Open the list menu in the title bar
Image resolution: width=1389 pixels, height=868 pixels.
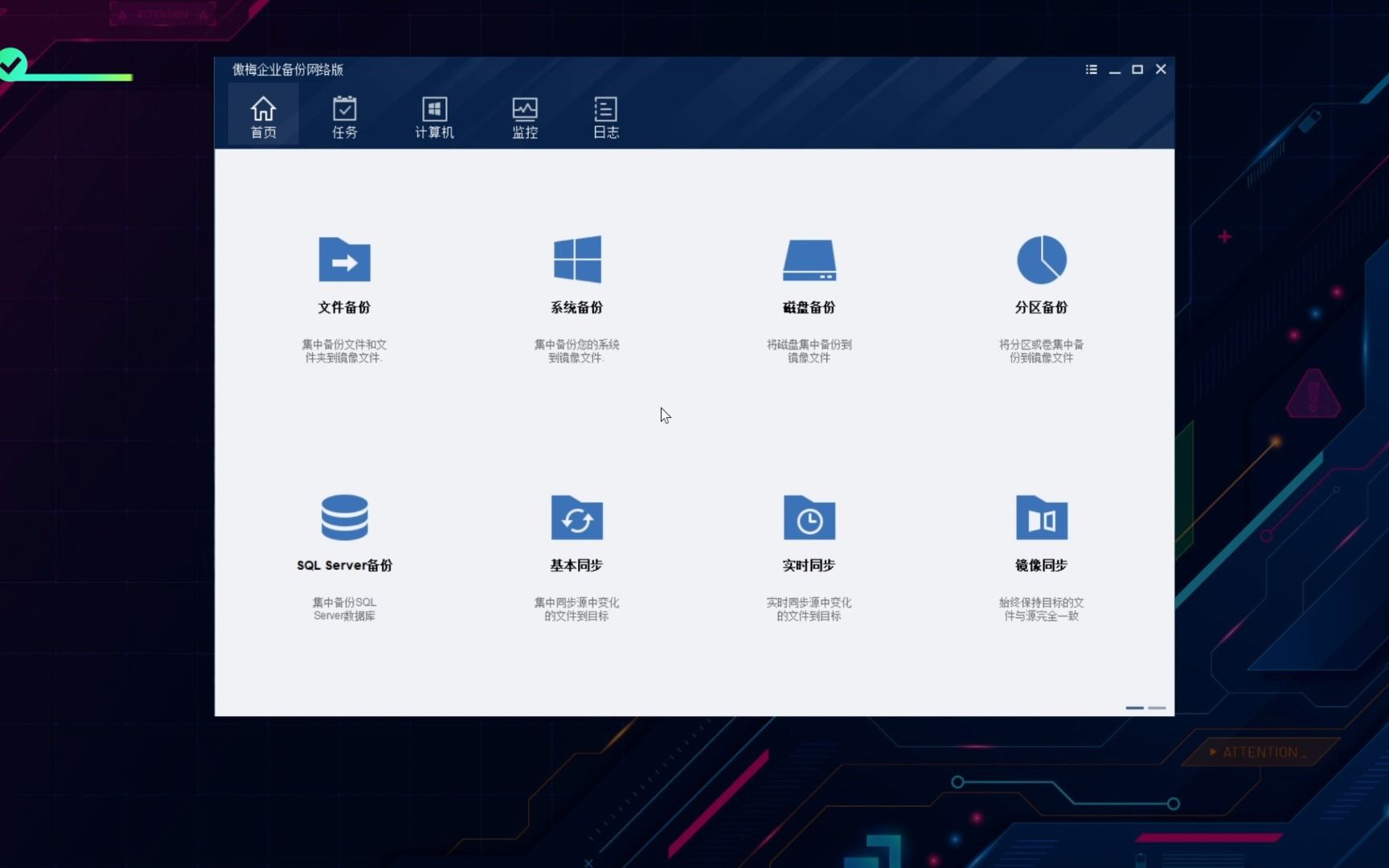1091,69
